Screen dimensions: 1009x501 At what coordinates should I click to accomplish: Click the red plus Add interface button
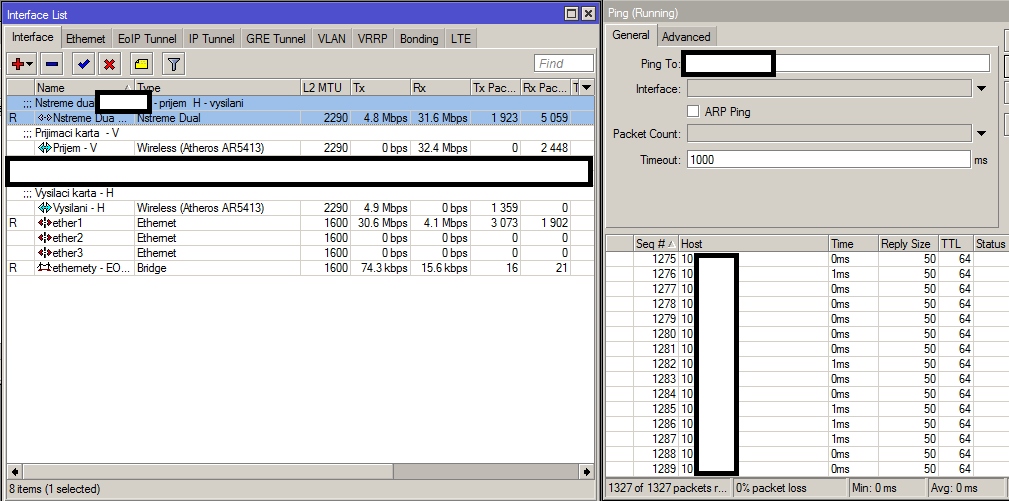(x=21, y=64)
